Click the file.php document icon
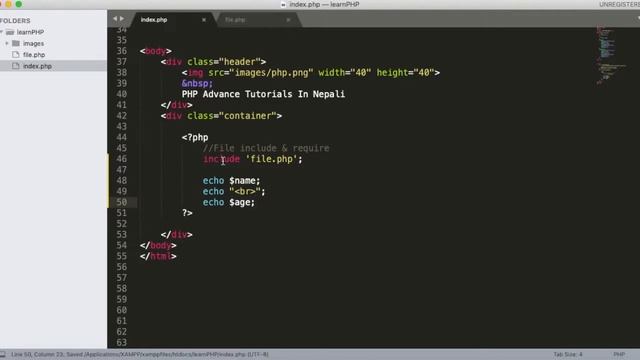This screenshot has height=360, width=640. pyautogui.click(x=16, y=55)
